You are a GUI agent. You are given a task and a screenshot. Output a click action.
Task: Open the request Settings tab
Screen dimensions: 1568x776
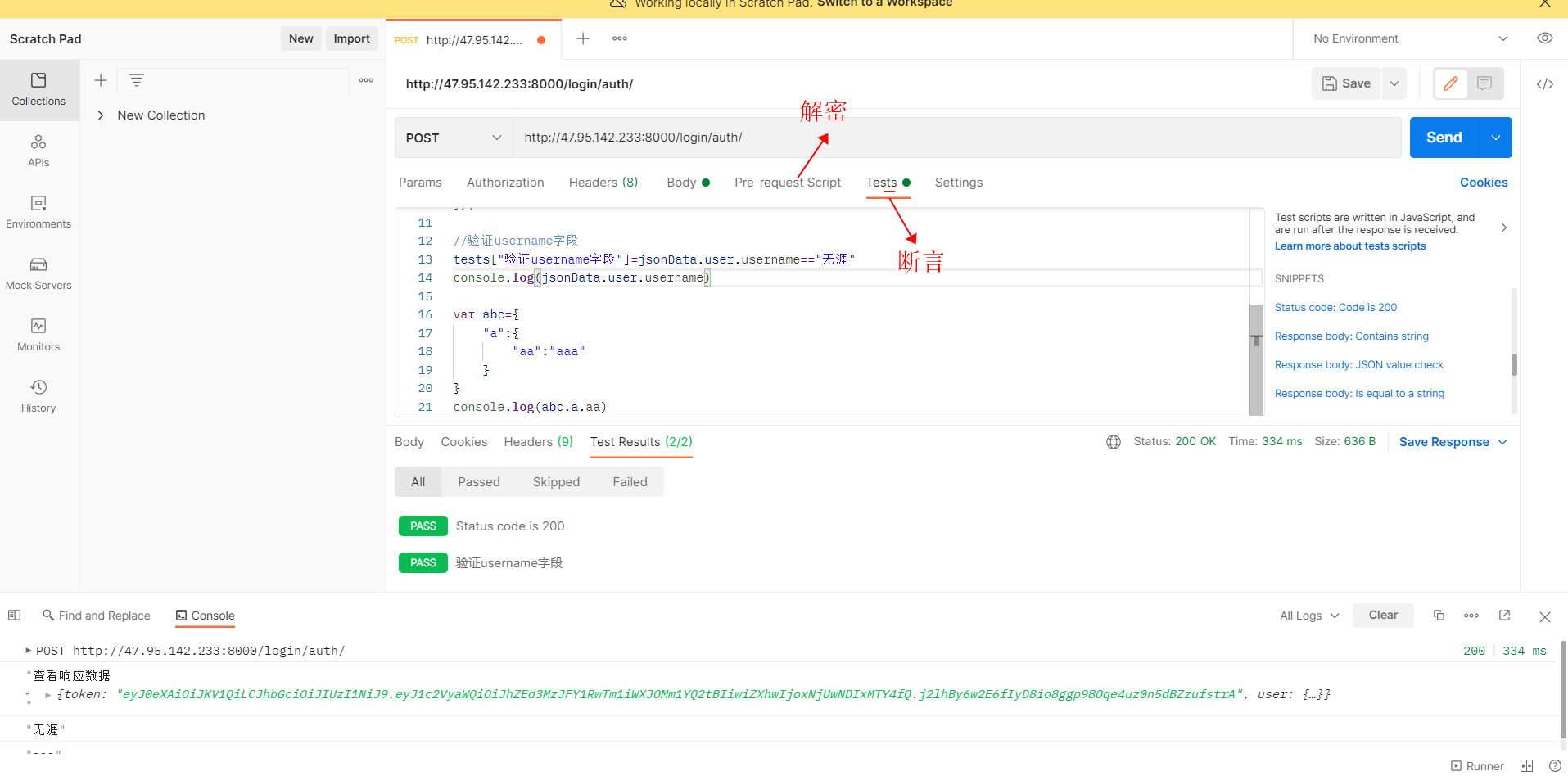(959, 183)
